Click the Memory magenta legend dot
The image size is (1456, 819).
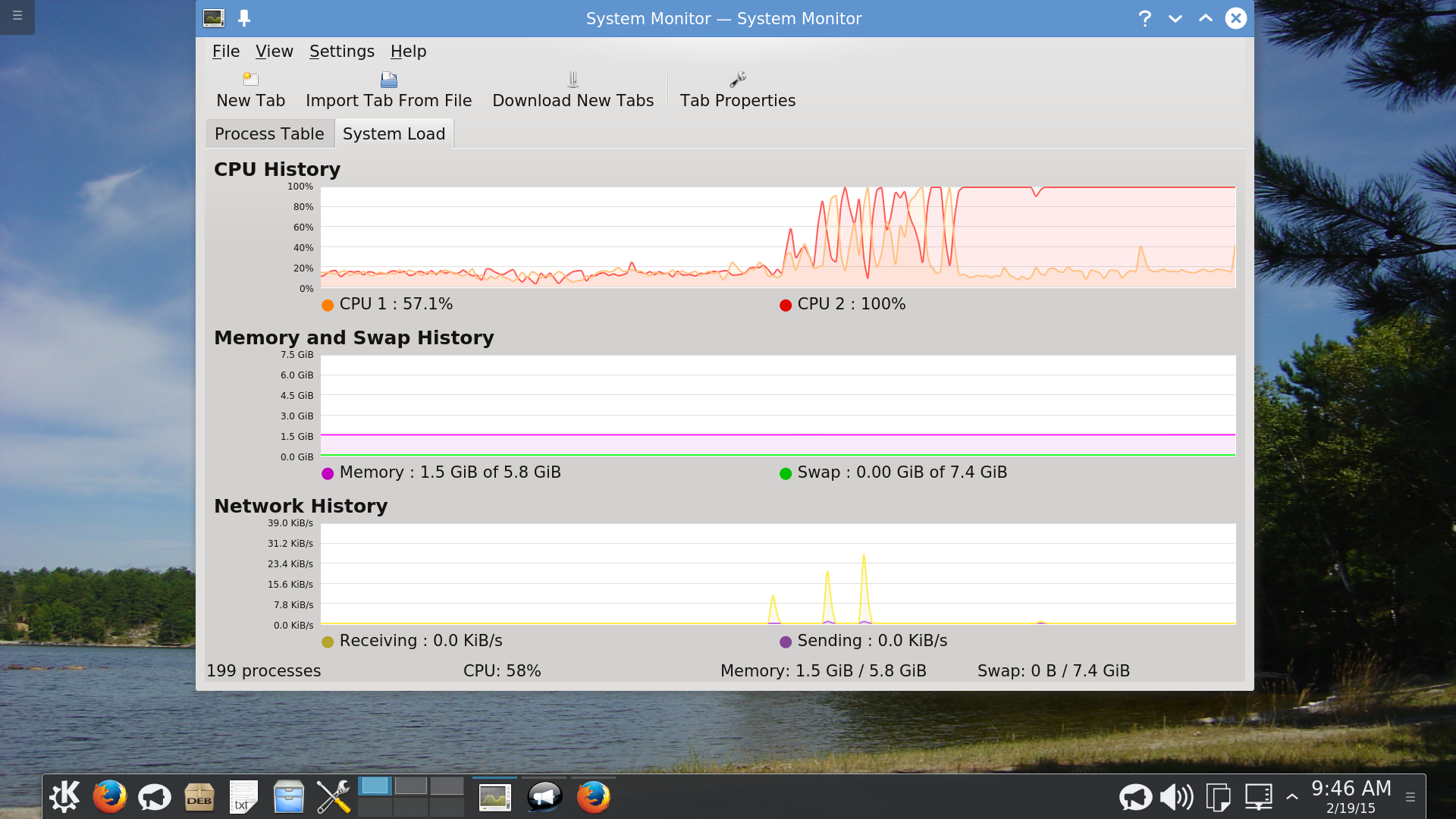328,473
